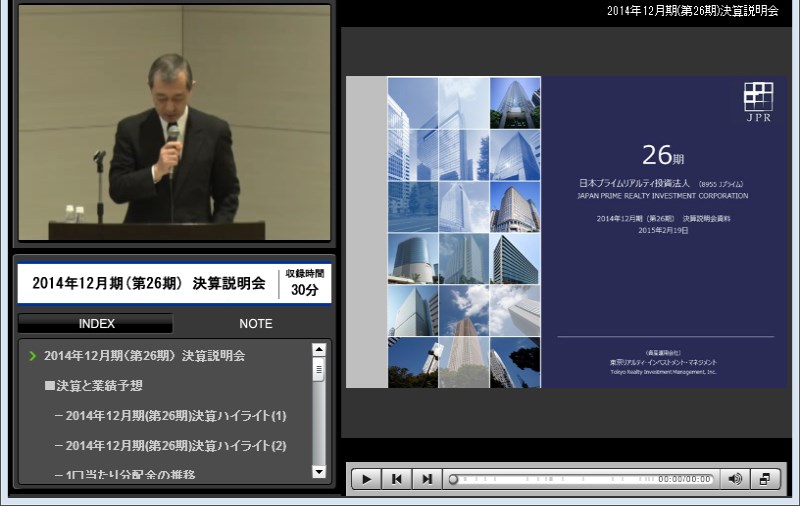Select index entry 2014年12月期(第26期) 決算説明会
Viewport: 800px width, 506px height.
144,356
